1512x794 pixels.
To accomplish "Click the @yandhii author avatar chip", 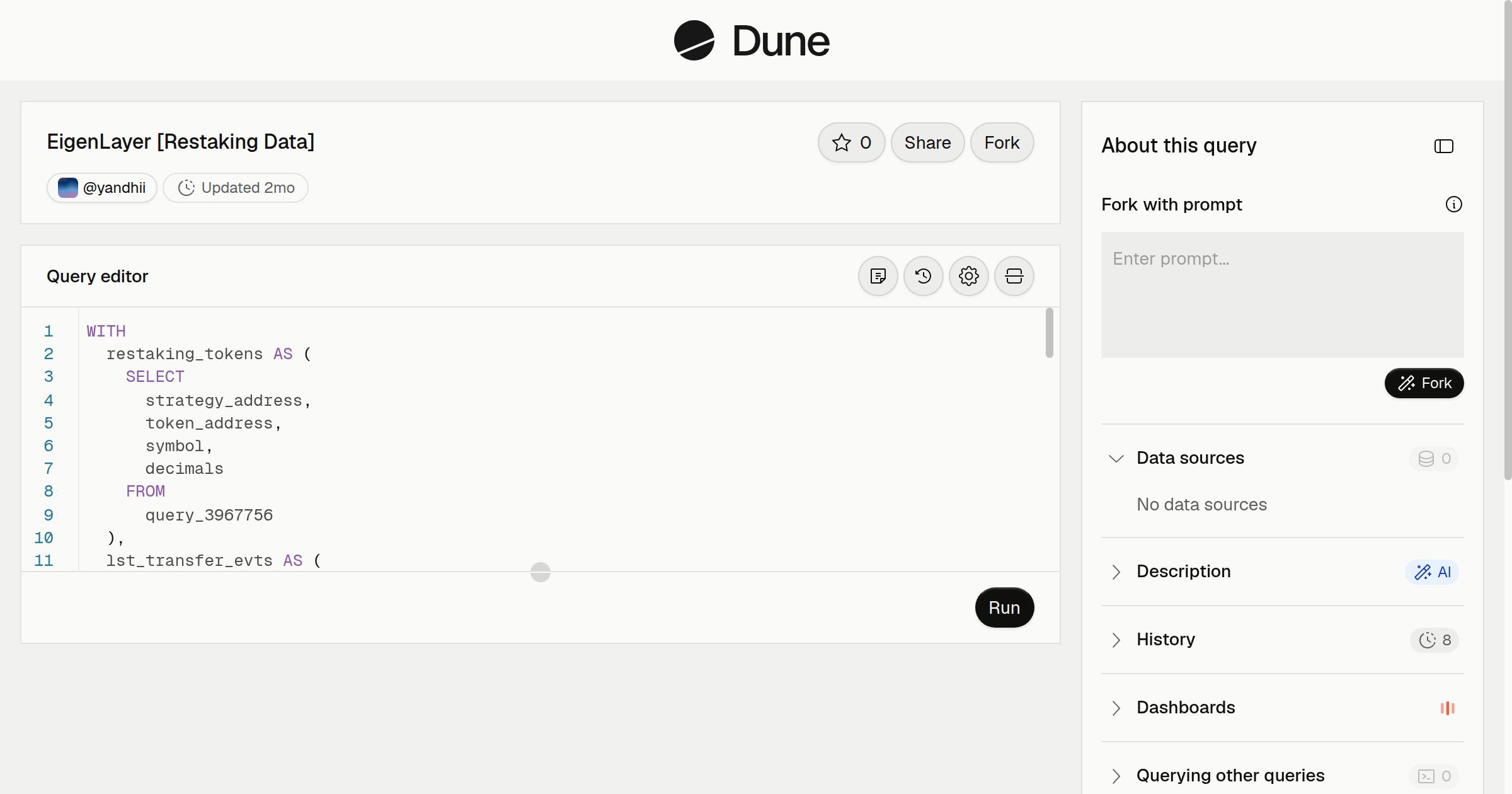I will 102,188.
